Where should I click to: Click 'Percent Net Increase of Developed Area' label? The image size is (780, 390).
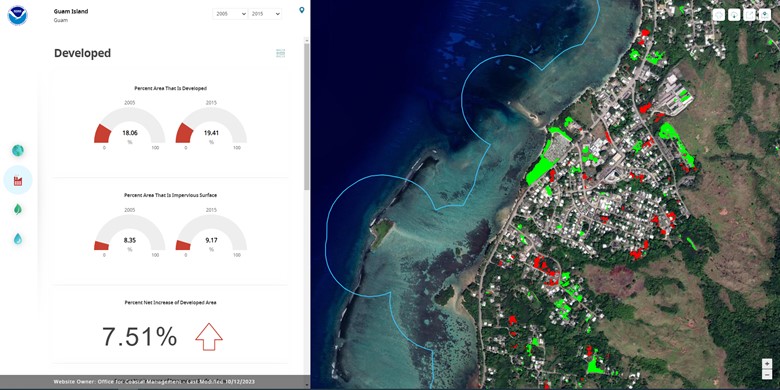(x=170, y=302)
